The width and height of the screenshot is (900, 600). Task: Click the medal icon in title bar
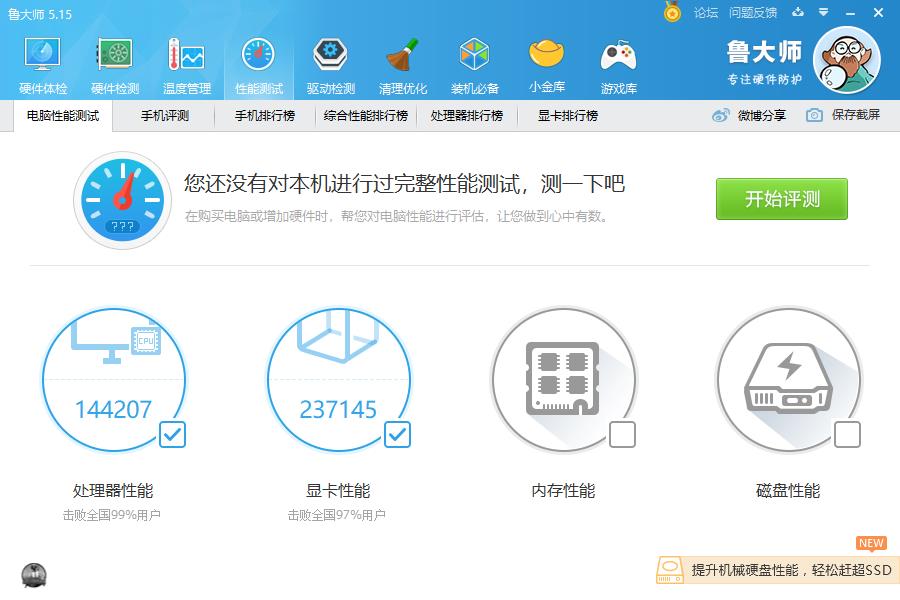point(672,12)
